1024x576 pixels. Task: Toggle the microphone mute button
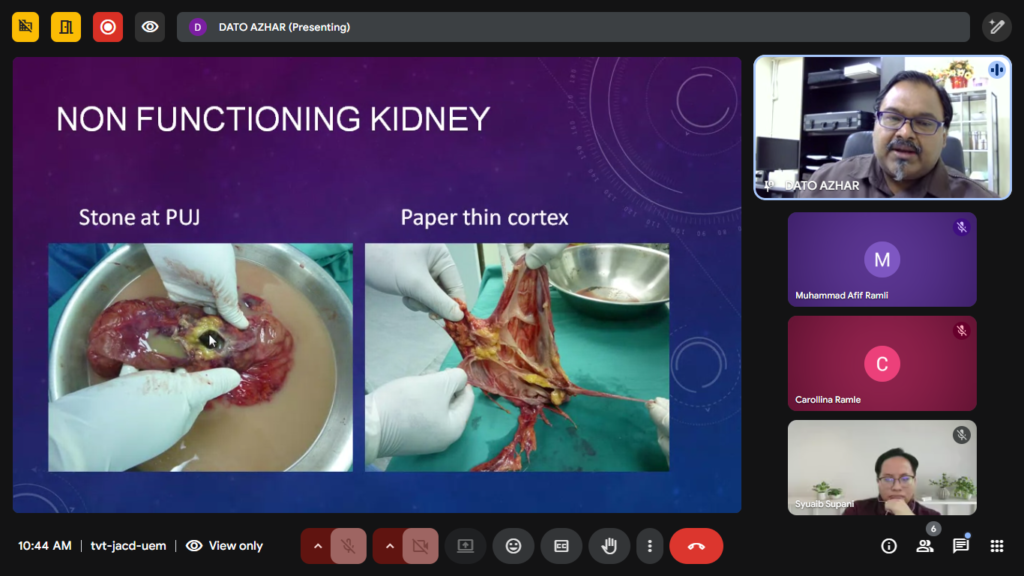pyautogui.click(x=348, y=546)
